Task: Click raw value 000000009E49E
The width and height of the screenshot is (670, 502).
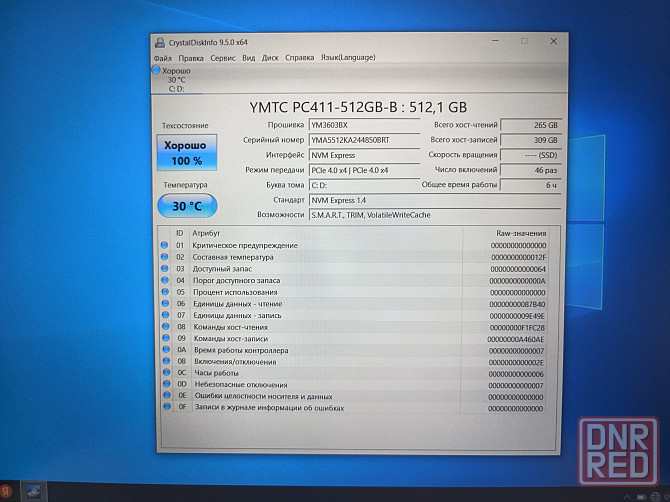Action: (517, 316)
